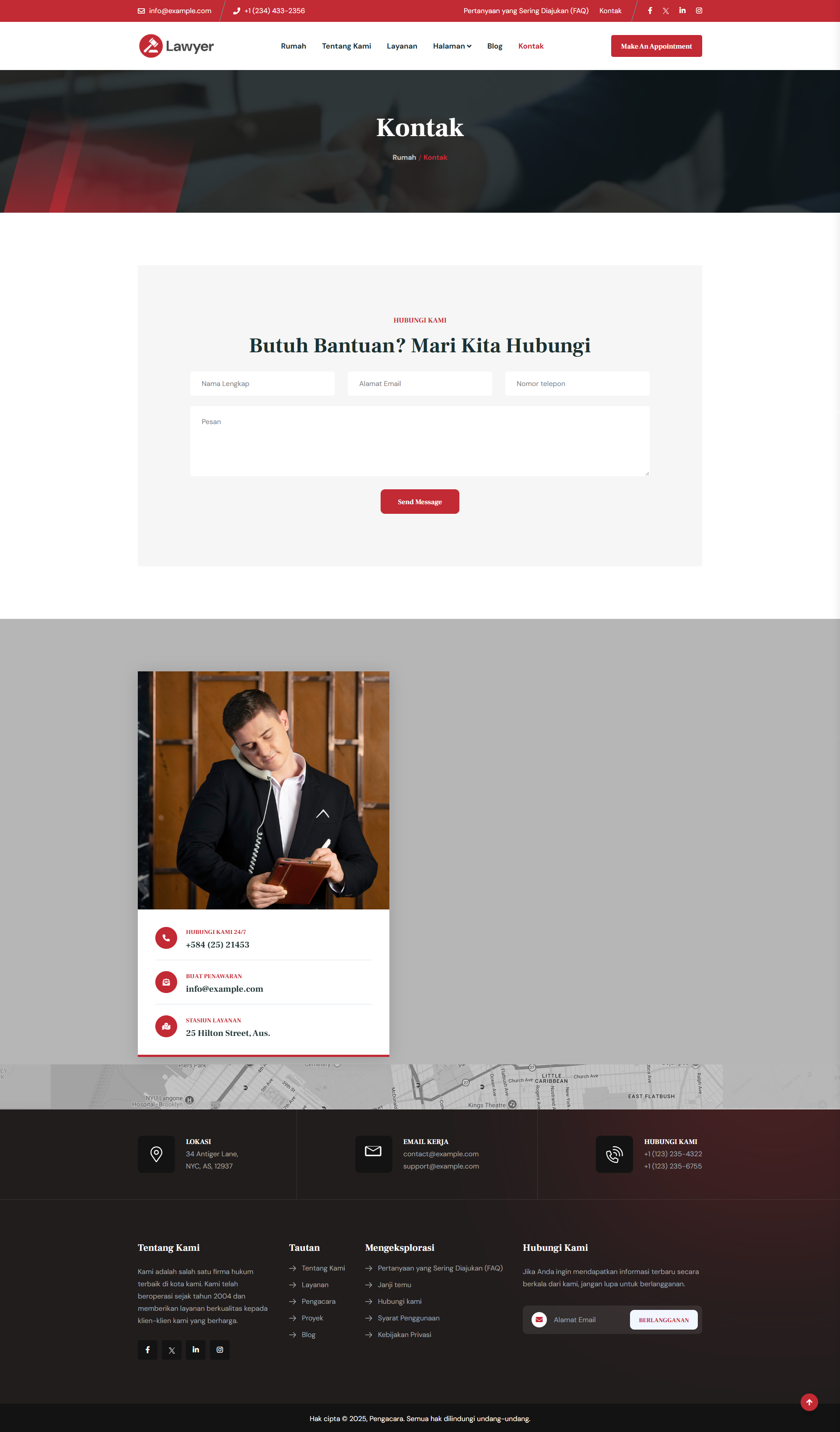The height and width of the screenshot is (1432, 840).
Task: Open the footer Instagram square icon
Action: (220, 1350)
